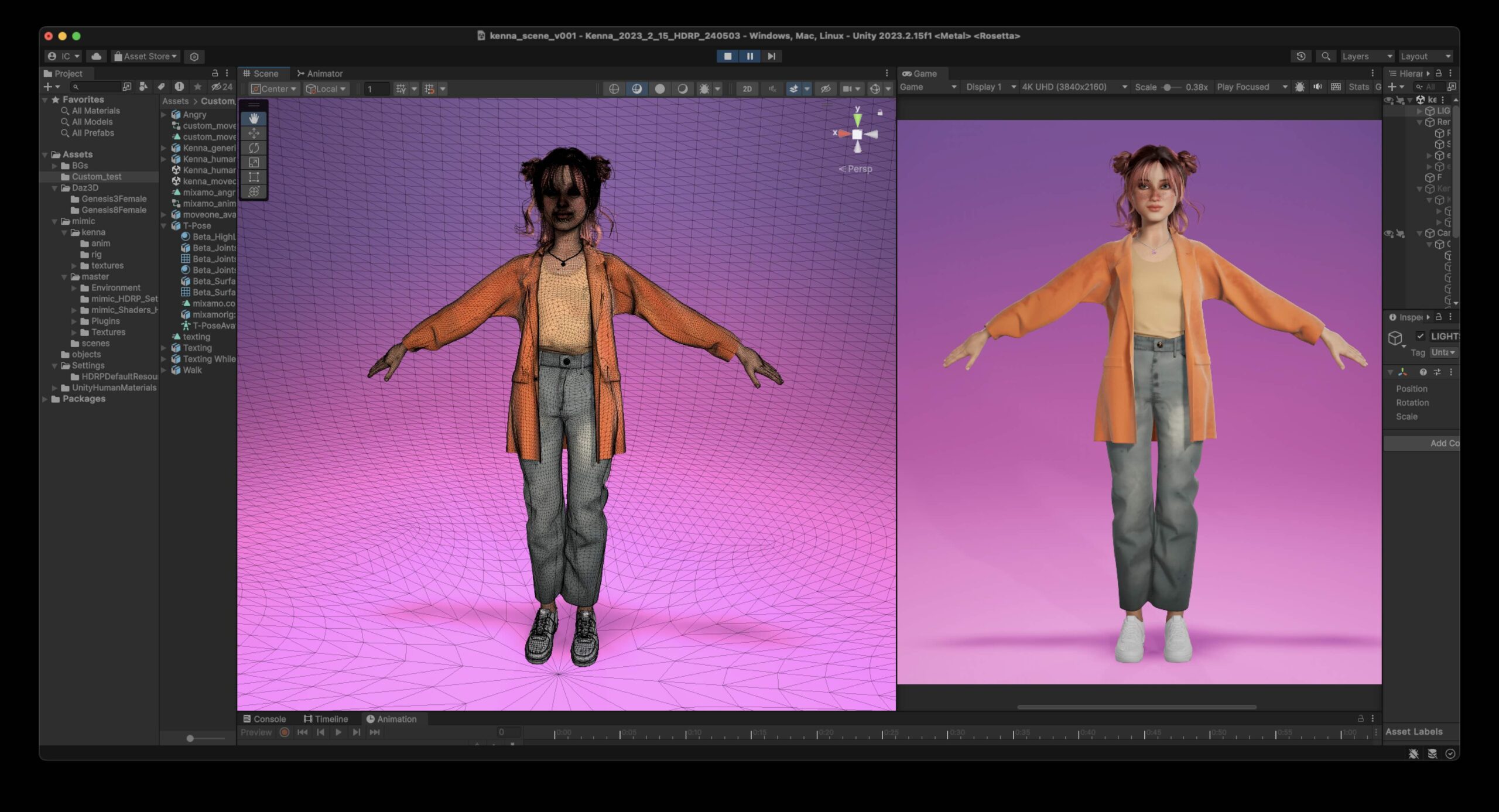Open the search window from the top-right toolbar
This screenshot has height=812, width=1499.
[x=1326, y=56]
